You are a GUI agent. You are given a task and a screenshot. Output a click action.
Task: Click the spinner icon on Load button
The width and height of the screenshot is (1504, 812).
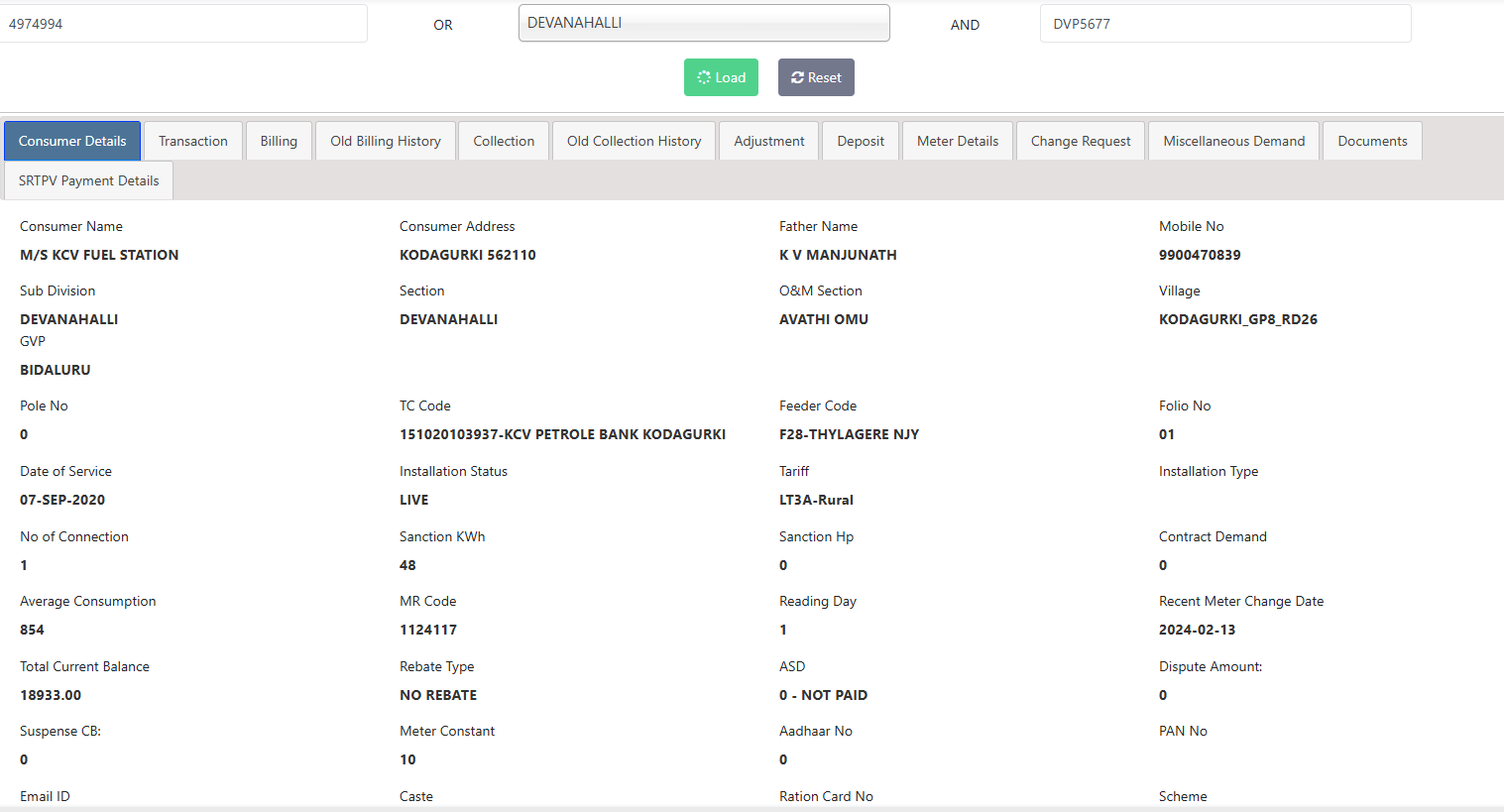[704, 77]
